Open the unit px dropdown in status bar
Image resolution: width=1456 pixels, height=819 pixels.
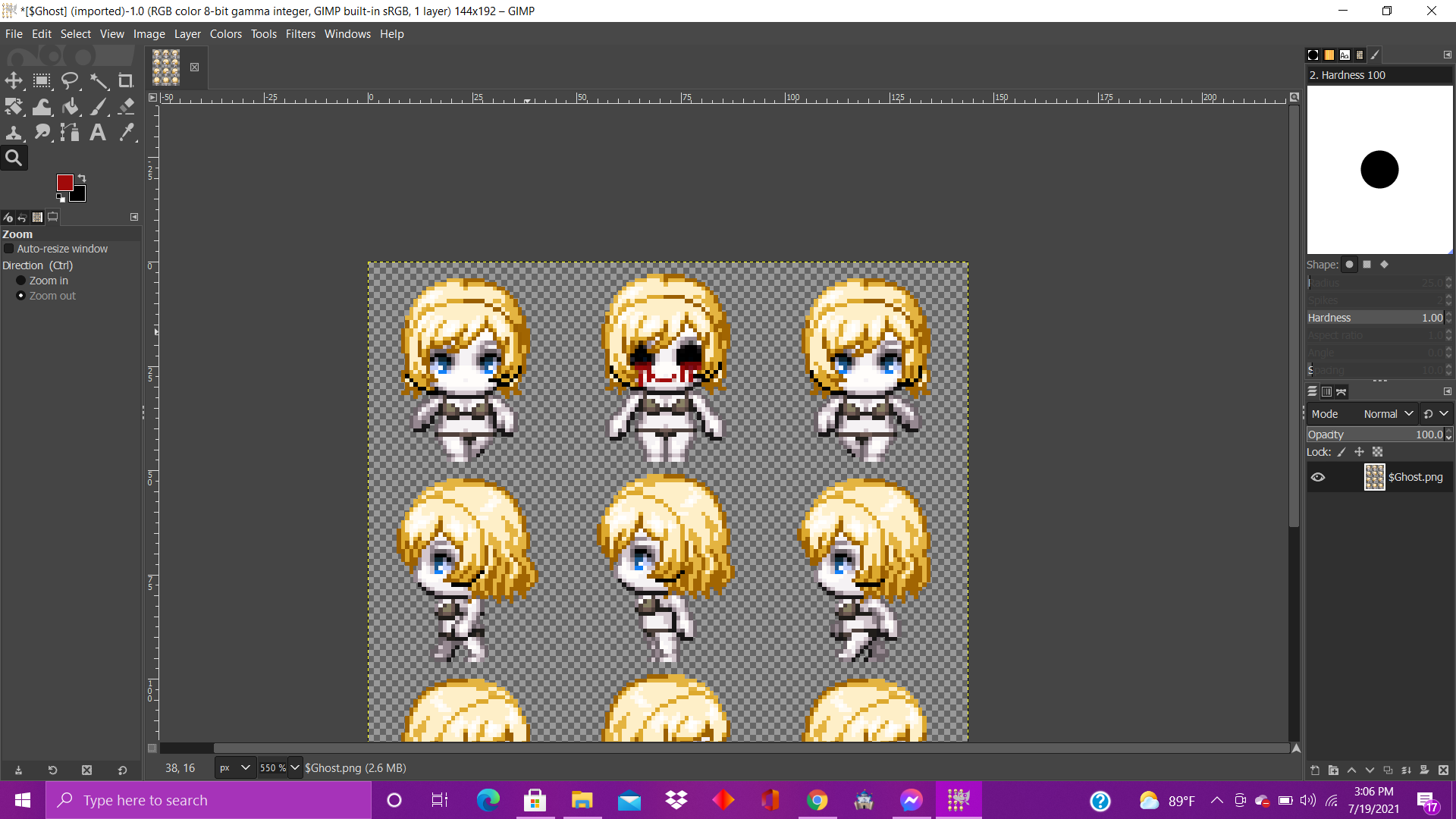(x=234, y=768)
